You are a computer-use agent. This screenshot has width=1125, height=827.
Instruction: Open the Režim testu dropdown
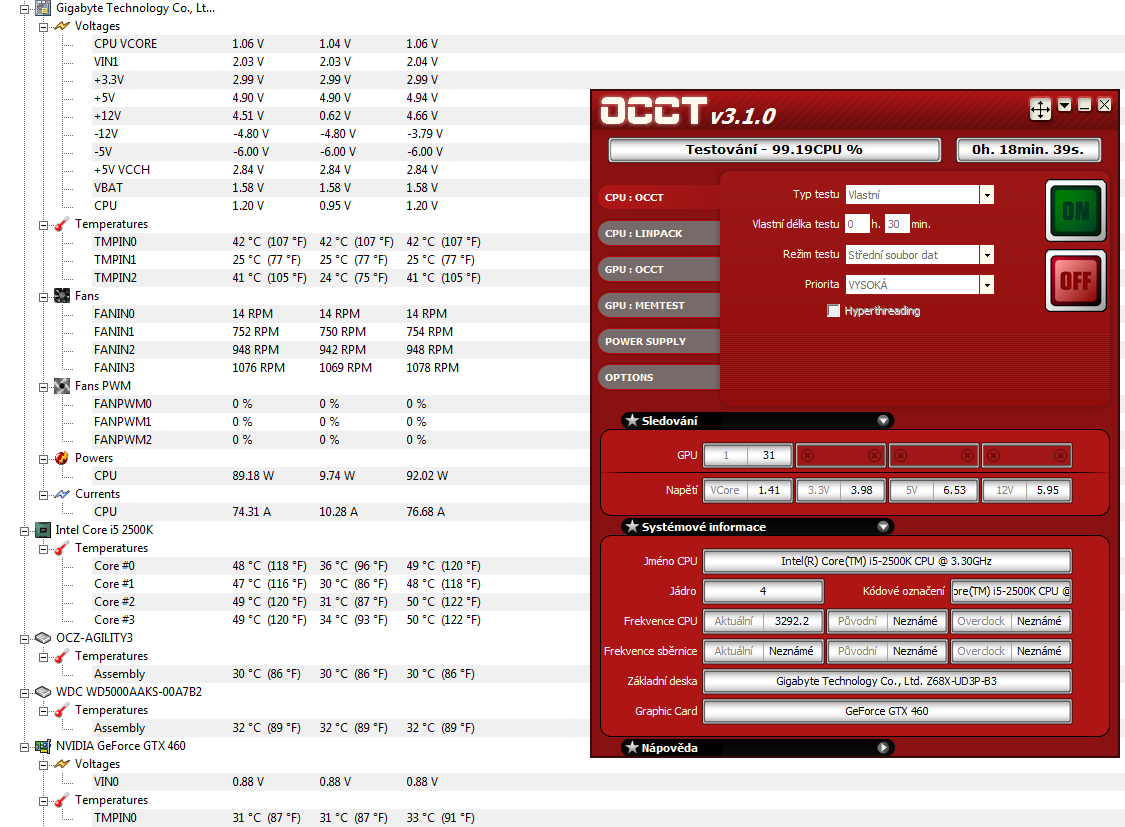[x=987, y=255]
